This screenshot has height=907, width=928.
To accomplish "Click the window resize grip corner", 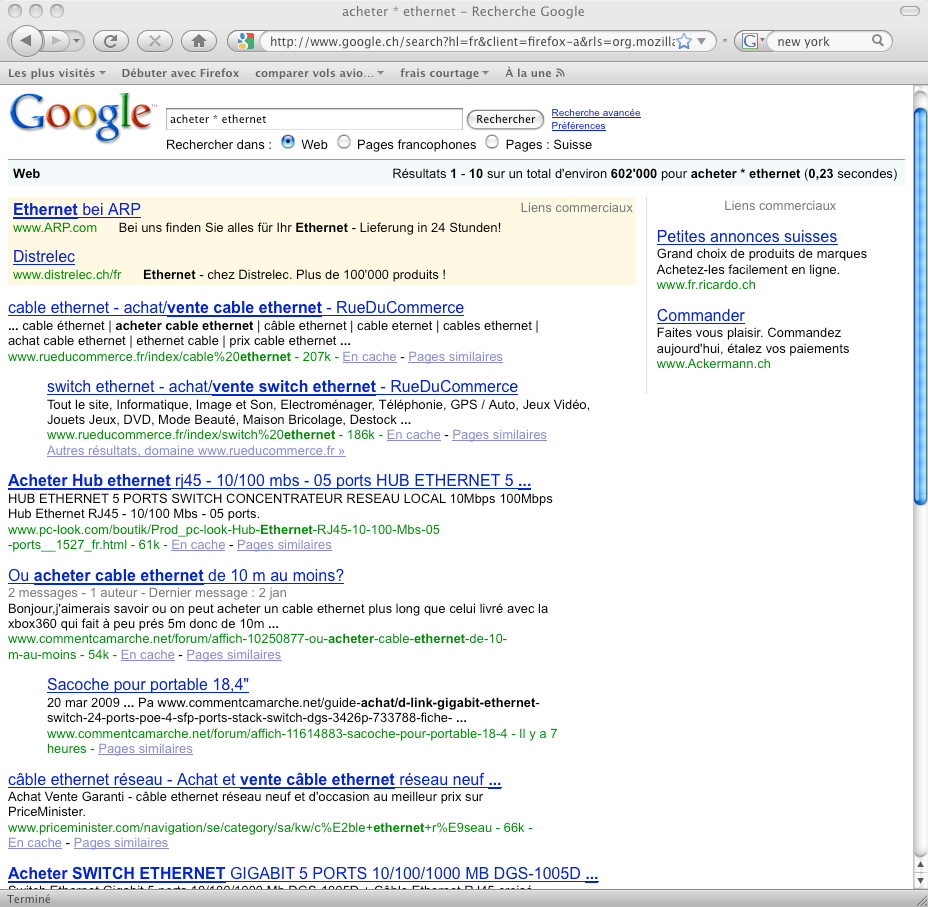I will (921, 899).
